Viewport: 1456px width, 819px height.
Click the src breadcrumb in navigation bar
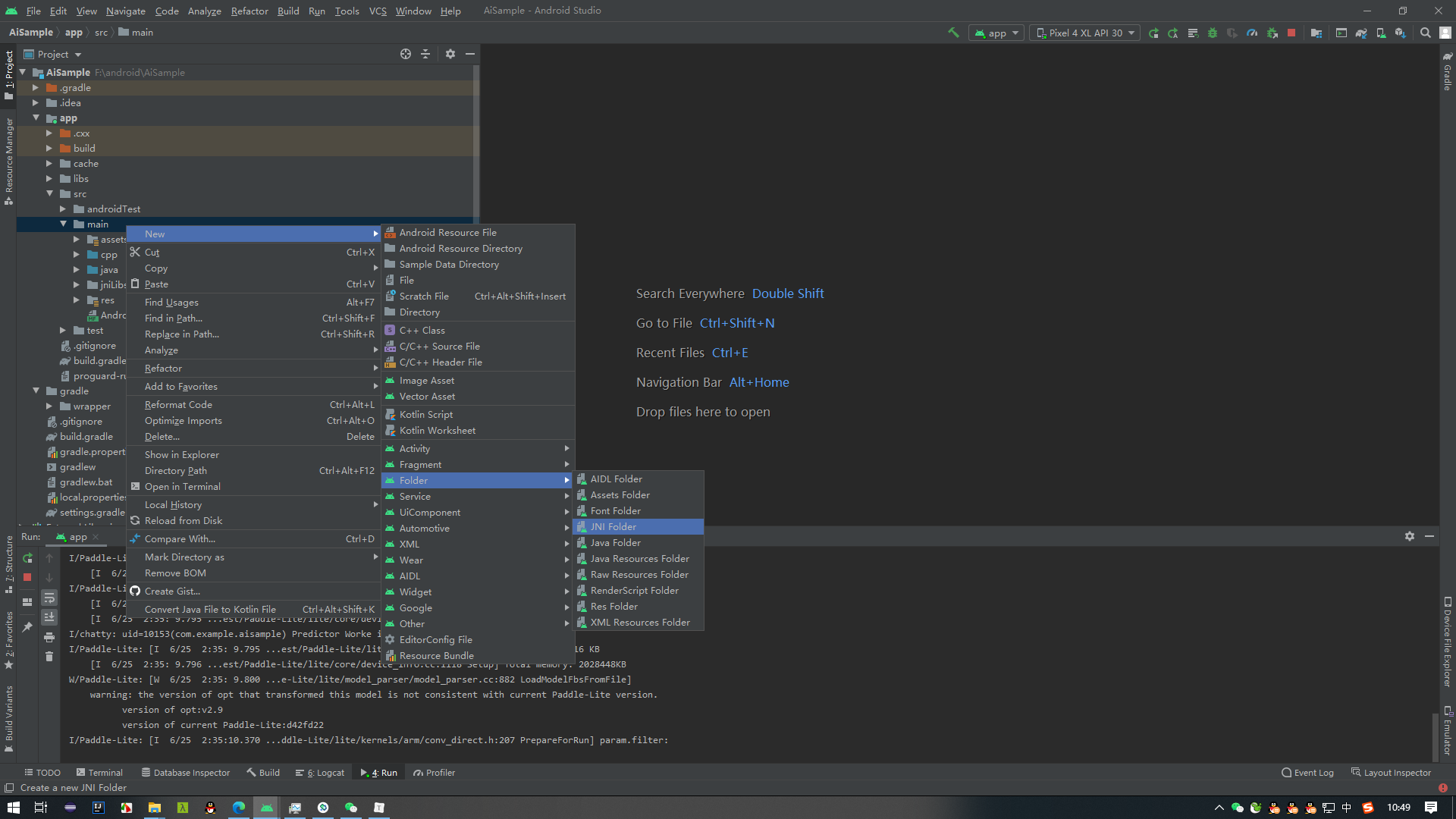101,33
